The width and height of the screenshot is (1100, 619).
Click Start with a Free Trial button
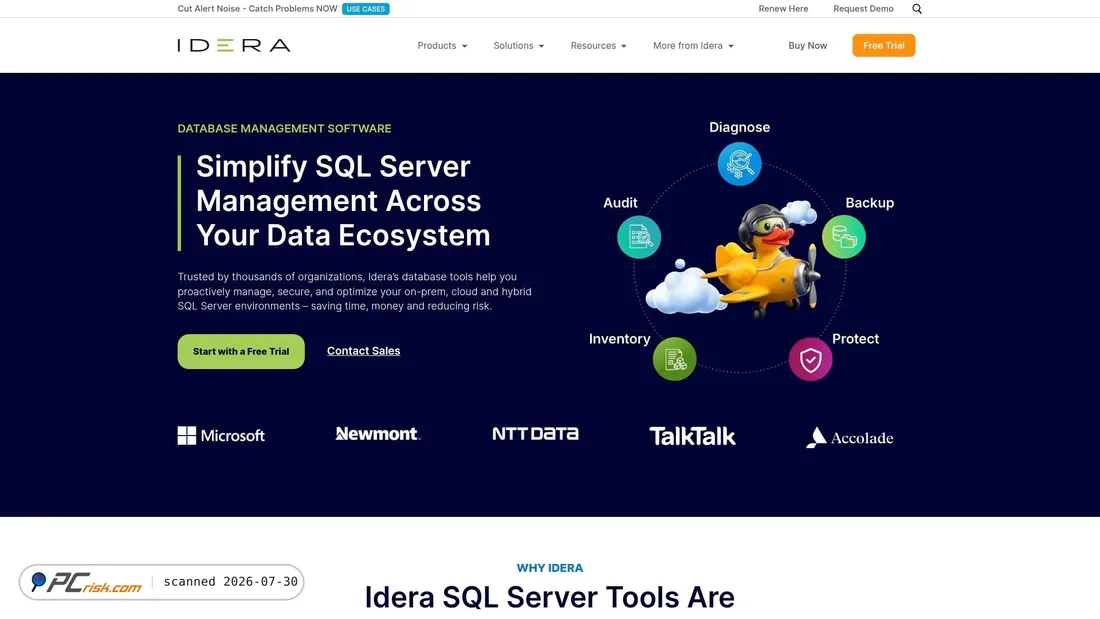click(x=241, y=352)
